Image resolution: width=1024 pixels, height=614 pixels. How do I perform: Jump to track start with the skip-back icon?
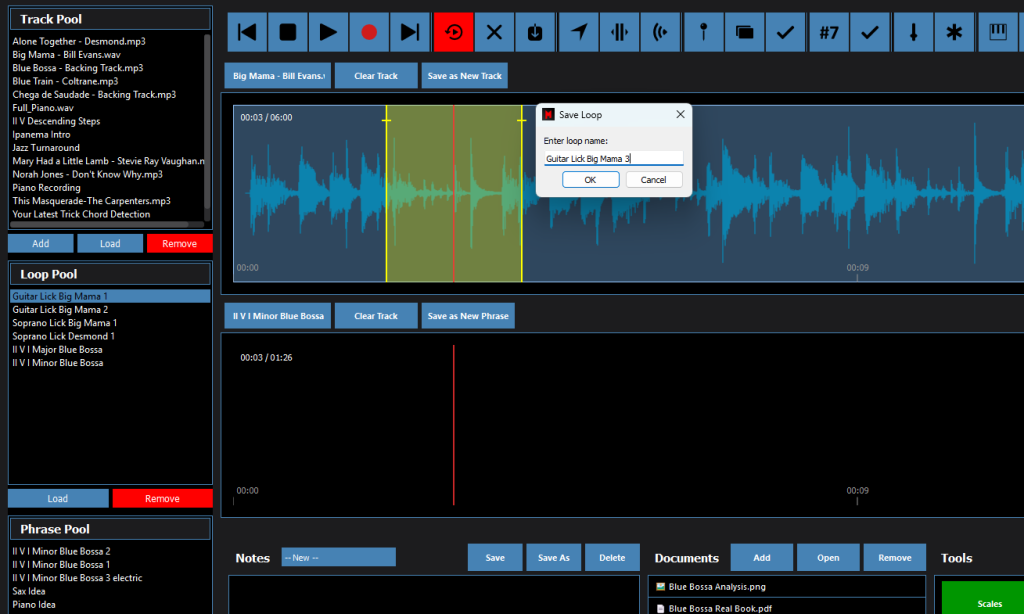point(247,32)
